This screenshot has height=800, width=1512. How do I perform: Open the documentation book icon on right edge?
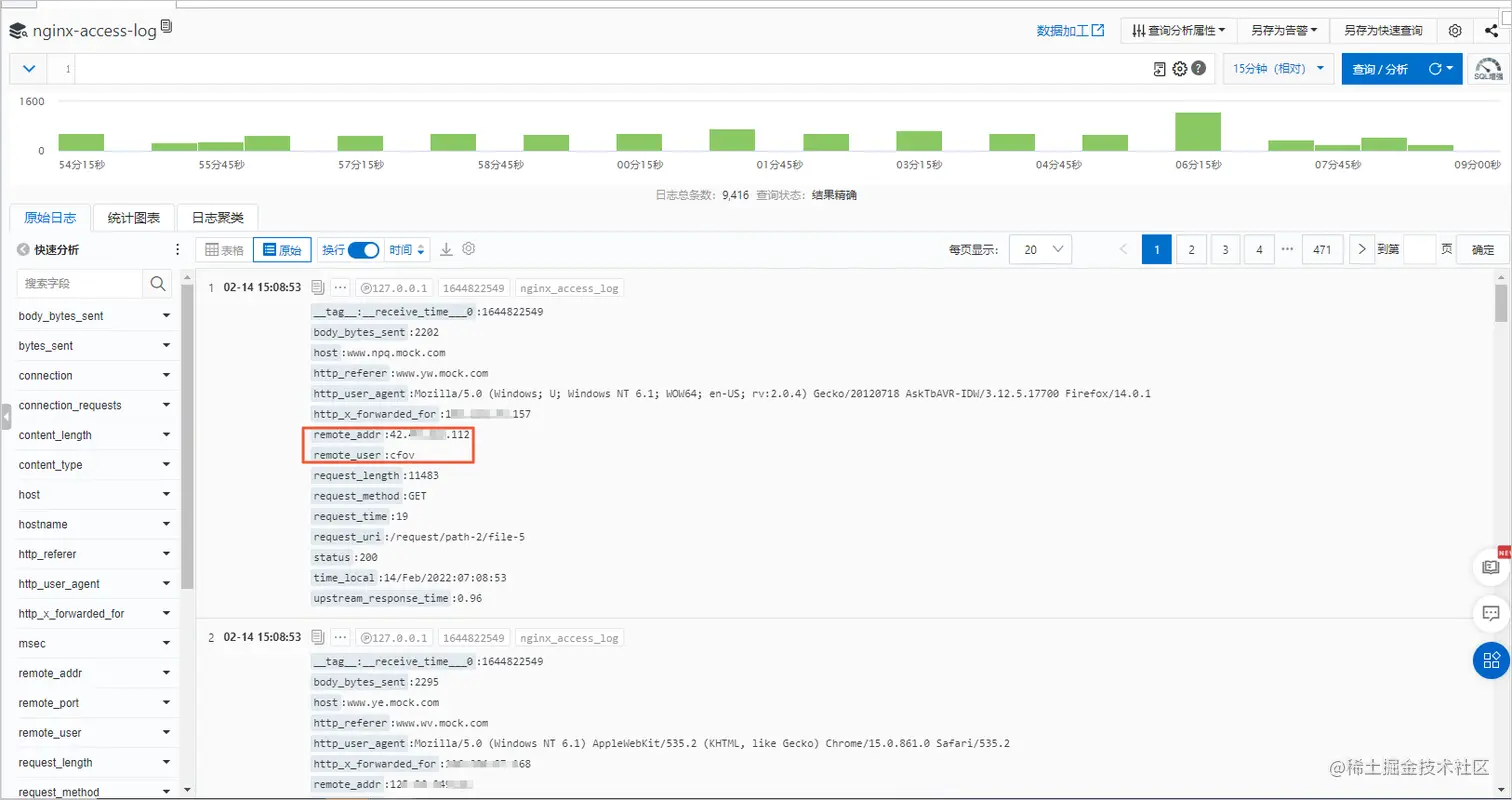pos(1491,567)
